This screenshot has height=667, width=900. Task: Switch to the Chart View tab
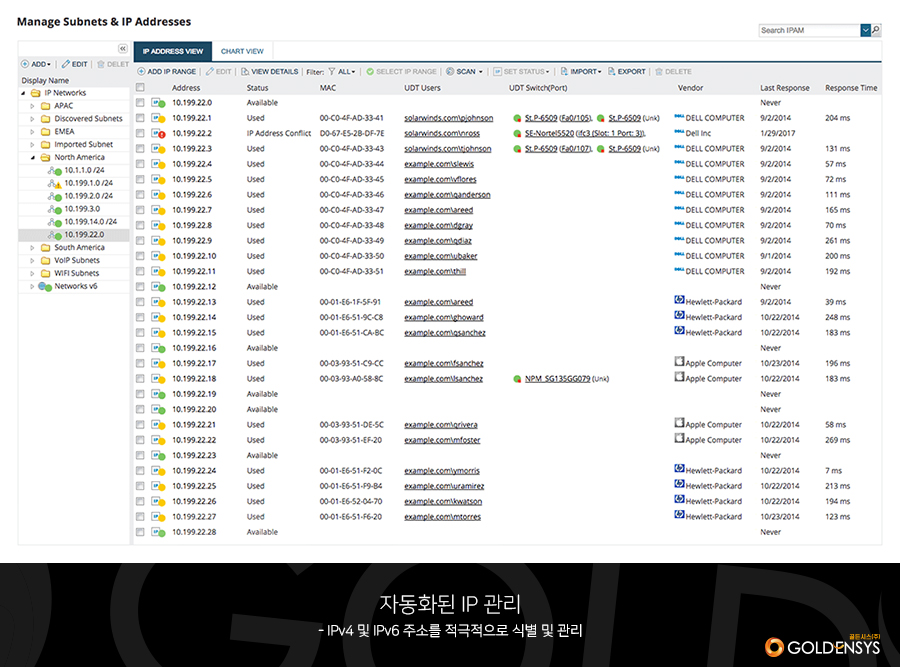pyautogui.click(x=242, y=51)
